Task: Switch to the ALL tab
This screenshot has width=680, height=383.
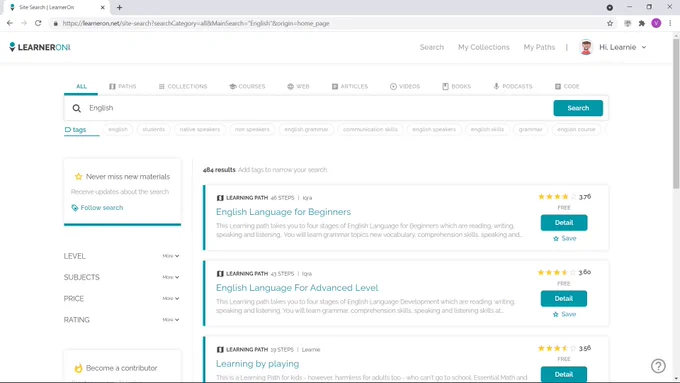Action: 81,86
